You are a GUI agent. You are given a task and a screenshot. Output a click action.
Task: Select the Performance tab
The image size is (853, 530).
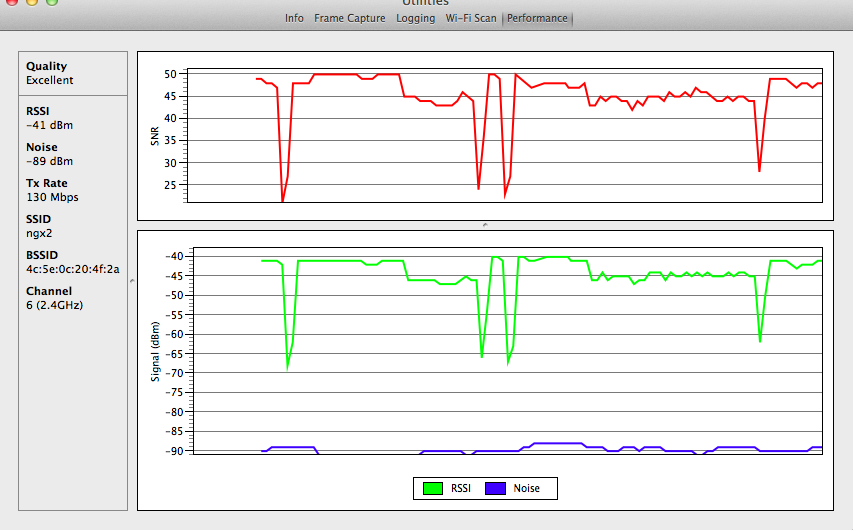(537, 18)
